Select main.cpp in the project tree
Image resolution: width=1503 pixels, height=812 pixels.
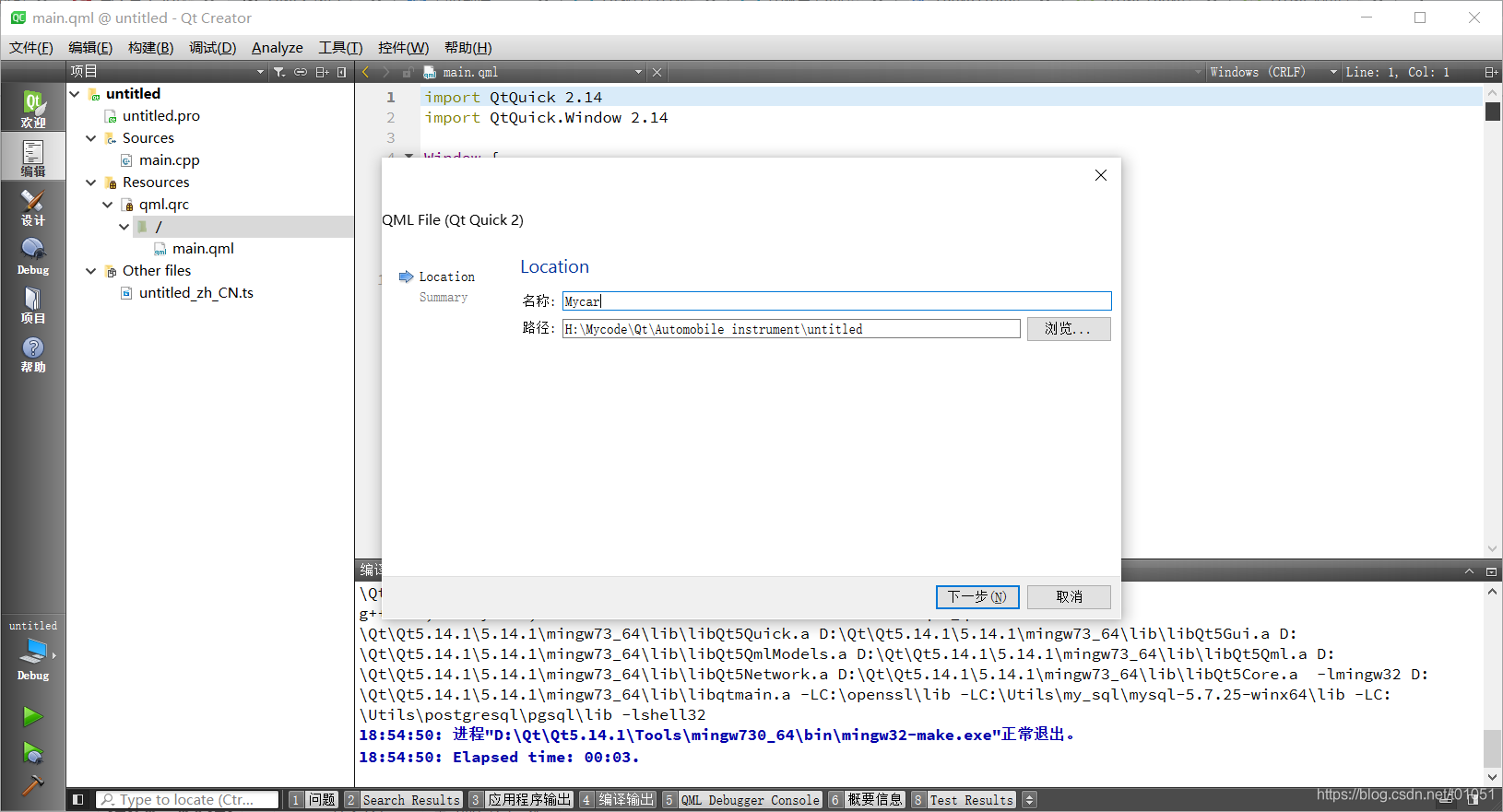170,160
